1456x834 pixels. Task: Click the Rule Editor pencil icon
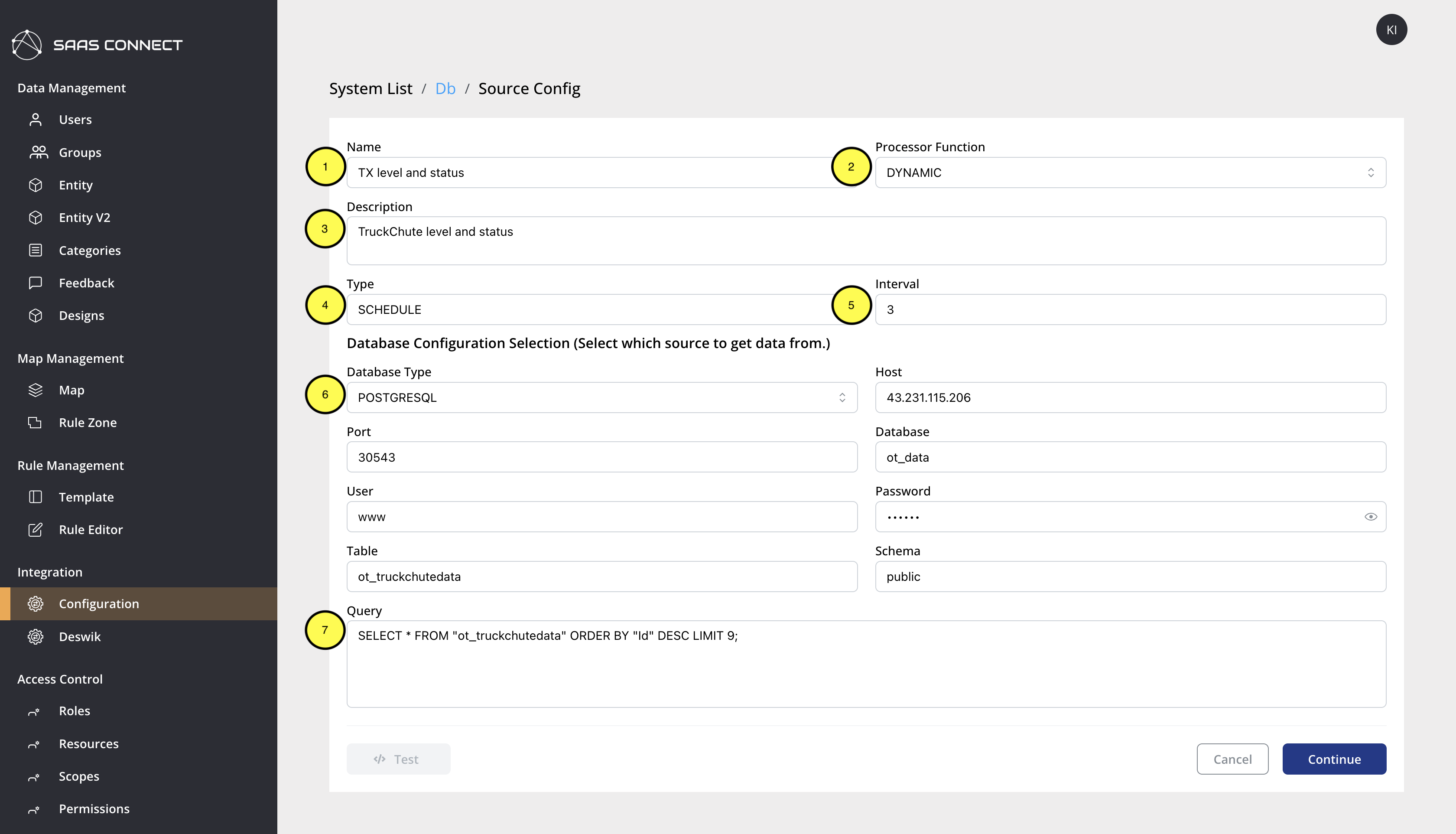tap(36, 529)
